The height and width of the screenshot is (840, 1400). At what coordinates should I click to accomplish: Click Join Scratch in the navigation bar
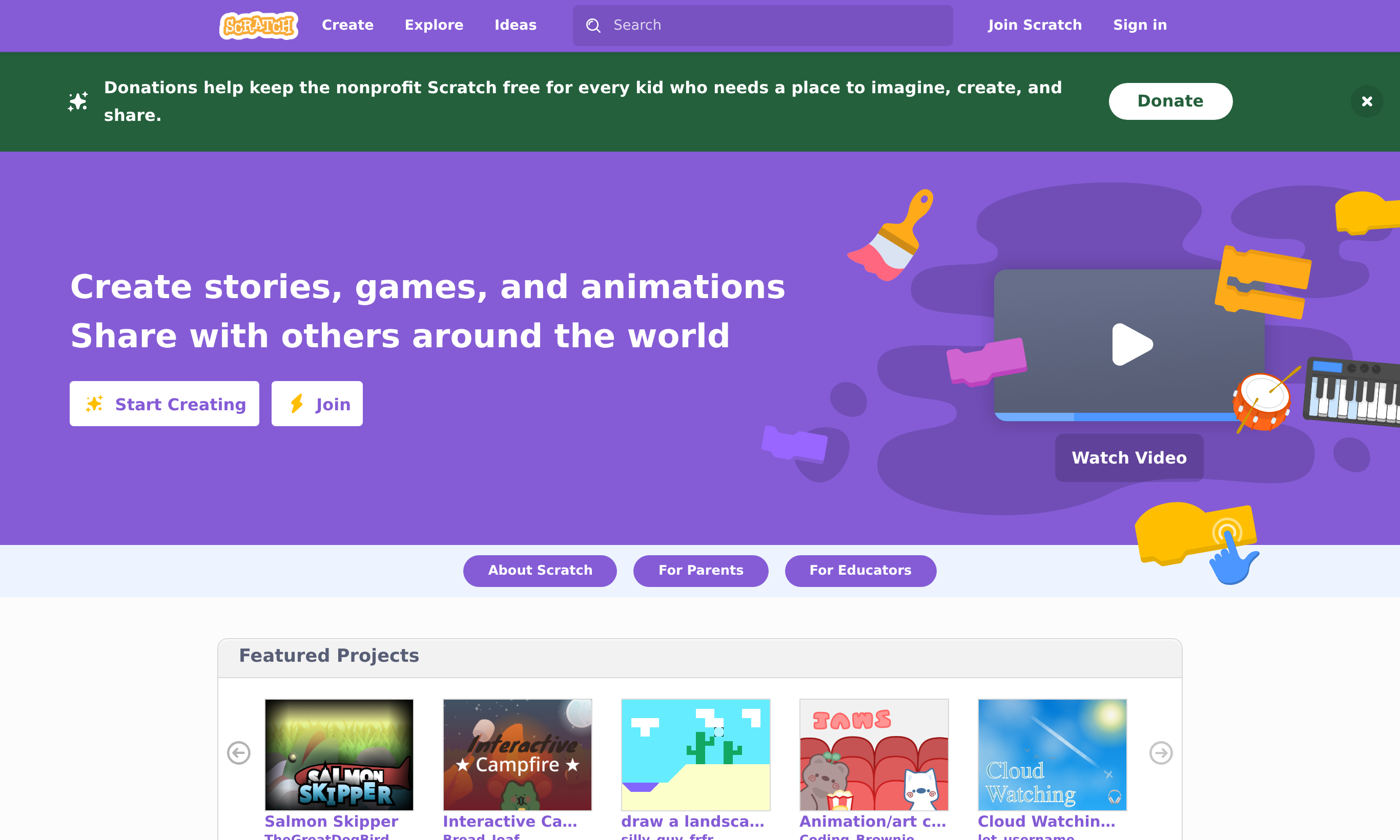[x=1035, y=26]
